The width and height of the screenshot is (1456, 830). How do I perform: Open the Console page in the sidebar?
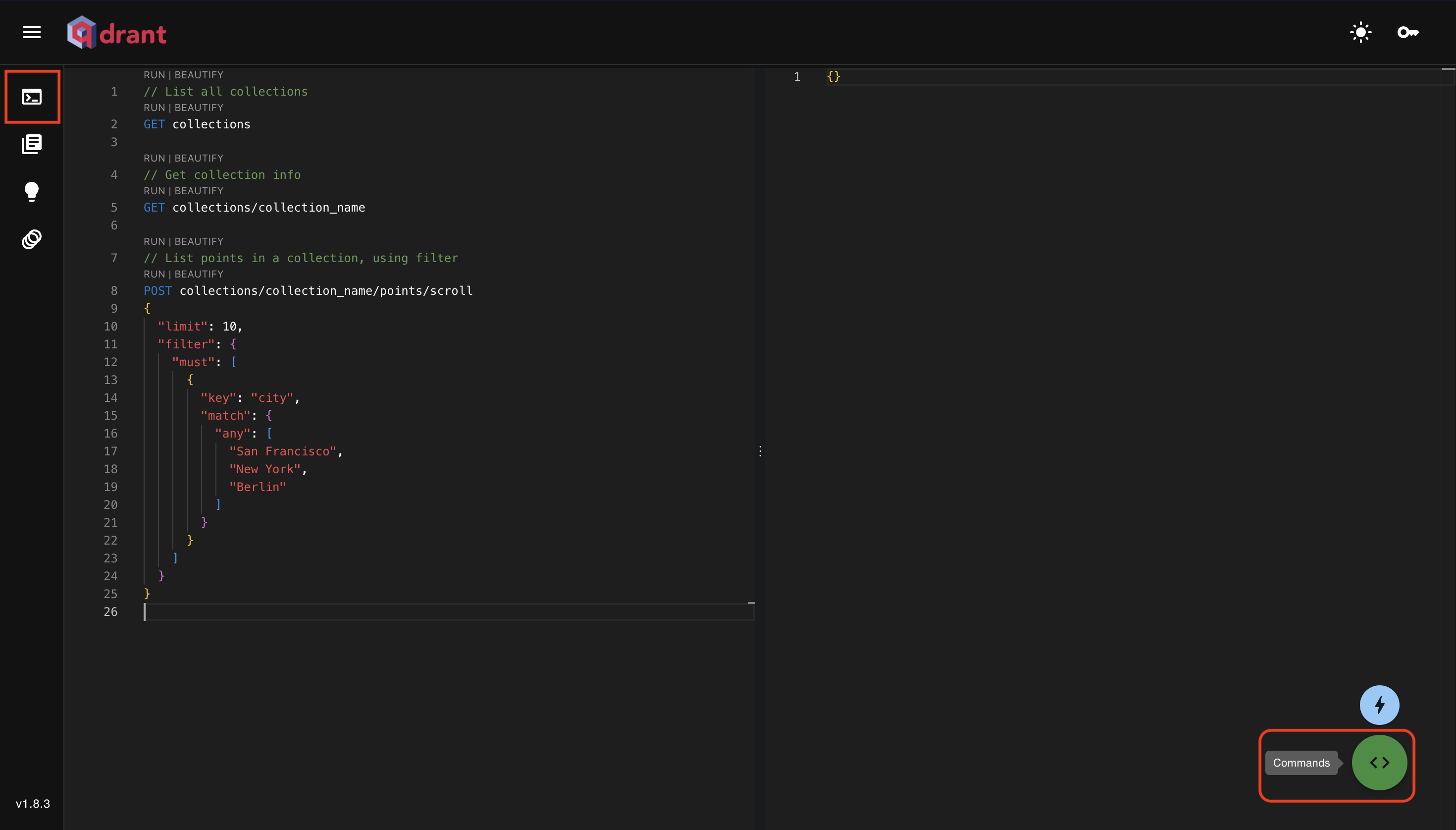pyautogui.click(x=32, y=97)
